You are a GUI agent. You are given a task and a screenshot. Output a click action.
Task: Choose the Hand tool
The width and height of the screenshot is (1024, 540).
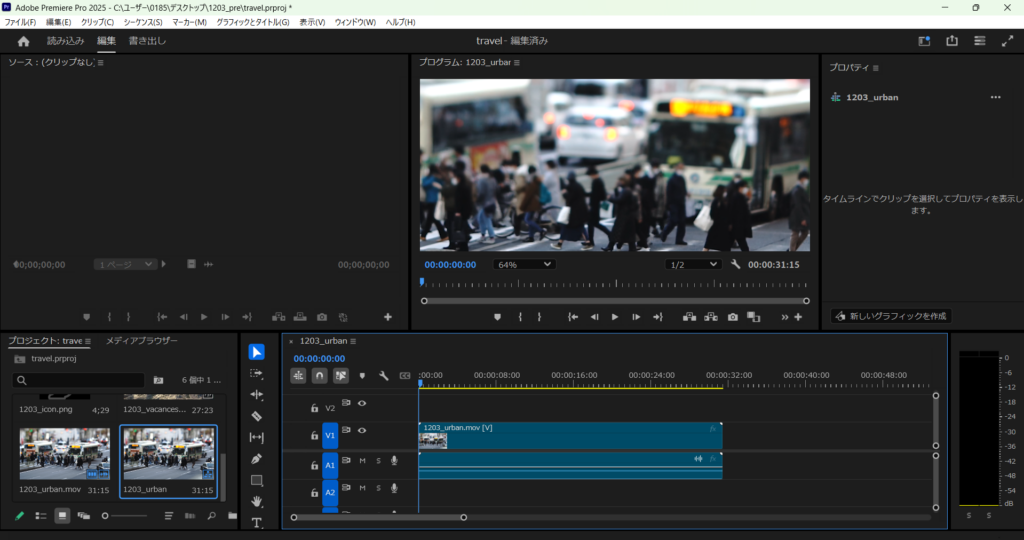tap(257, 502)
